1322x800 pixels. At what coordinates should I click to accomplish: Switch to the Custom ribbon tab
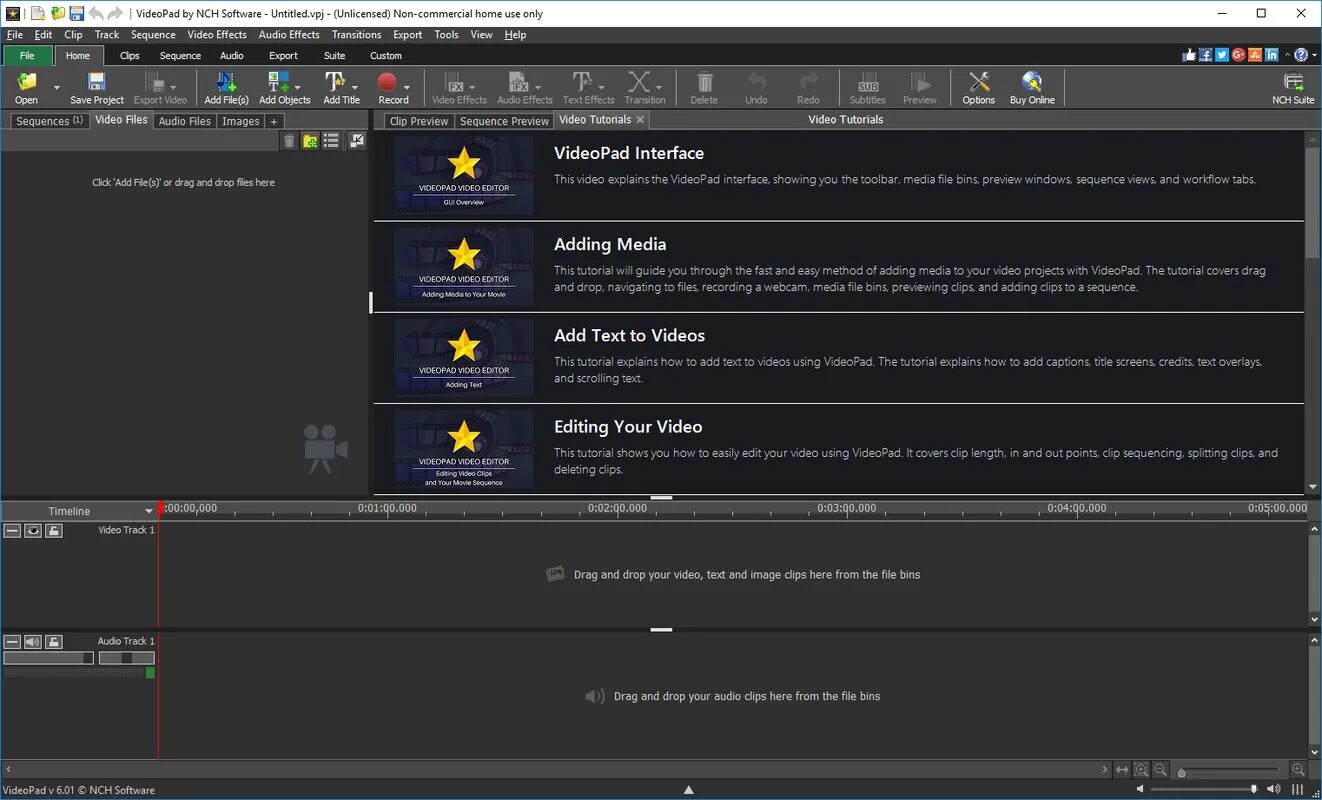[386, 56]
